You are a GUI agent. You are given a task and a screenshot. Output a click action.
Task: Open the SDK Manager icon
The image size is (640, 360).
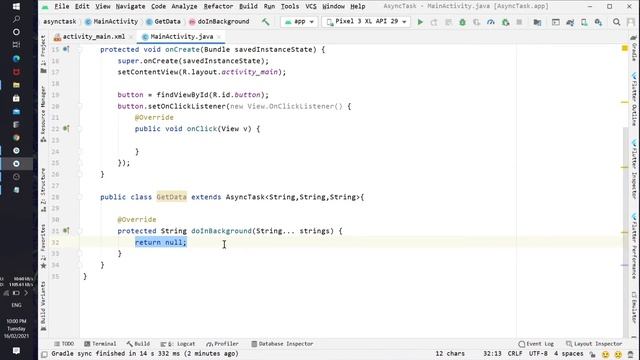pyautogui.click(x=598, y=22)
